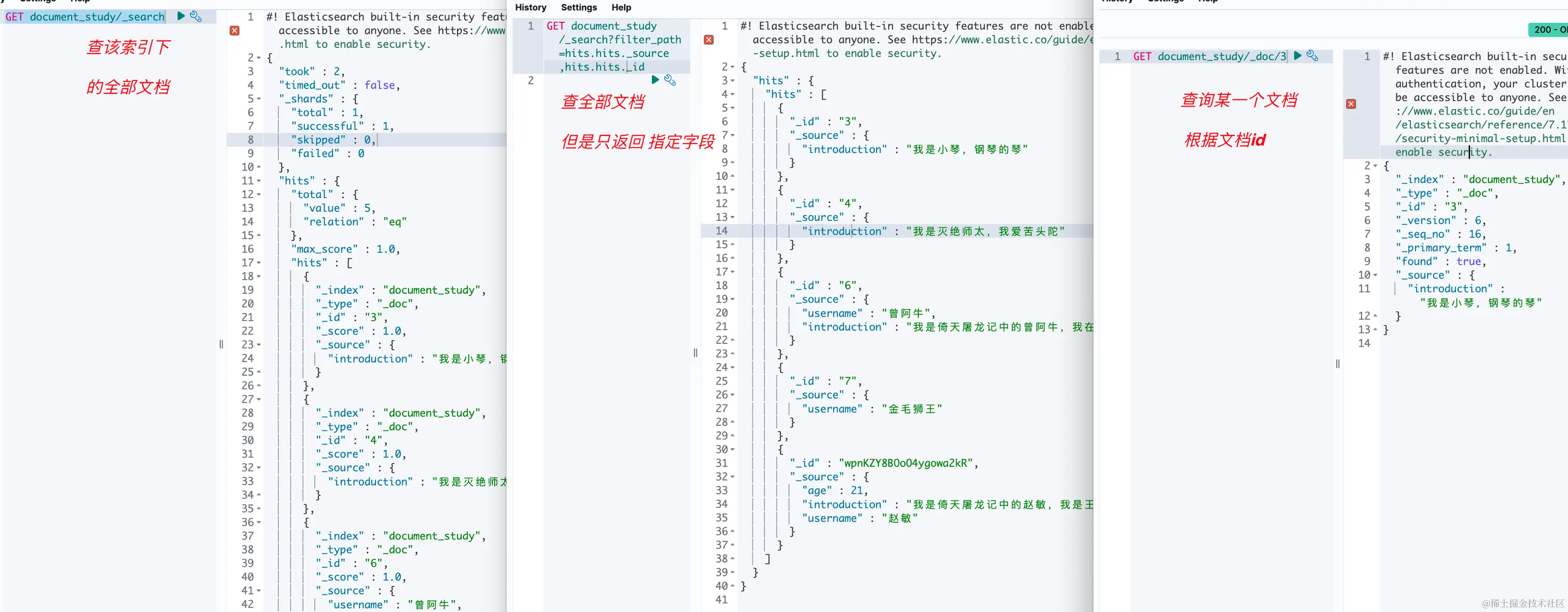Fold outer "hits" at line 3 middle output
Viewport: 1568px width, 612px height.
point(732,81)
